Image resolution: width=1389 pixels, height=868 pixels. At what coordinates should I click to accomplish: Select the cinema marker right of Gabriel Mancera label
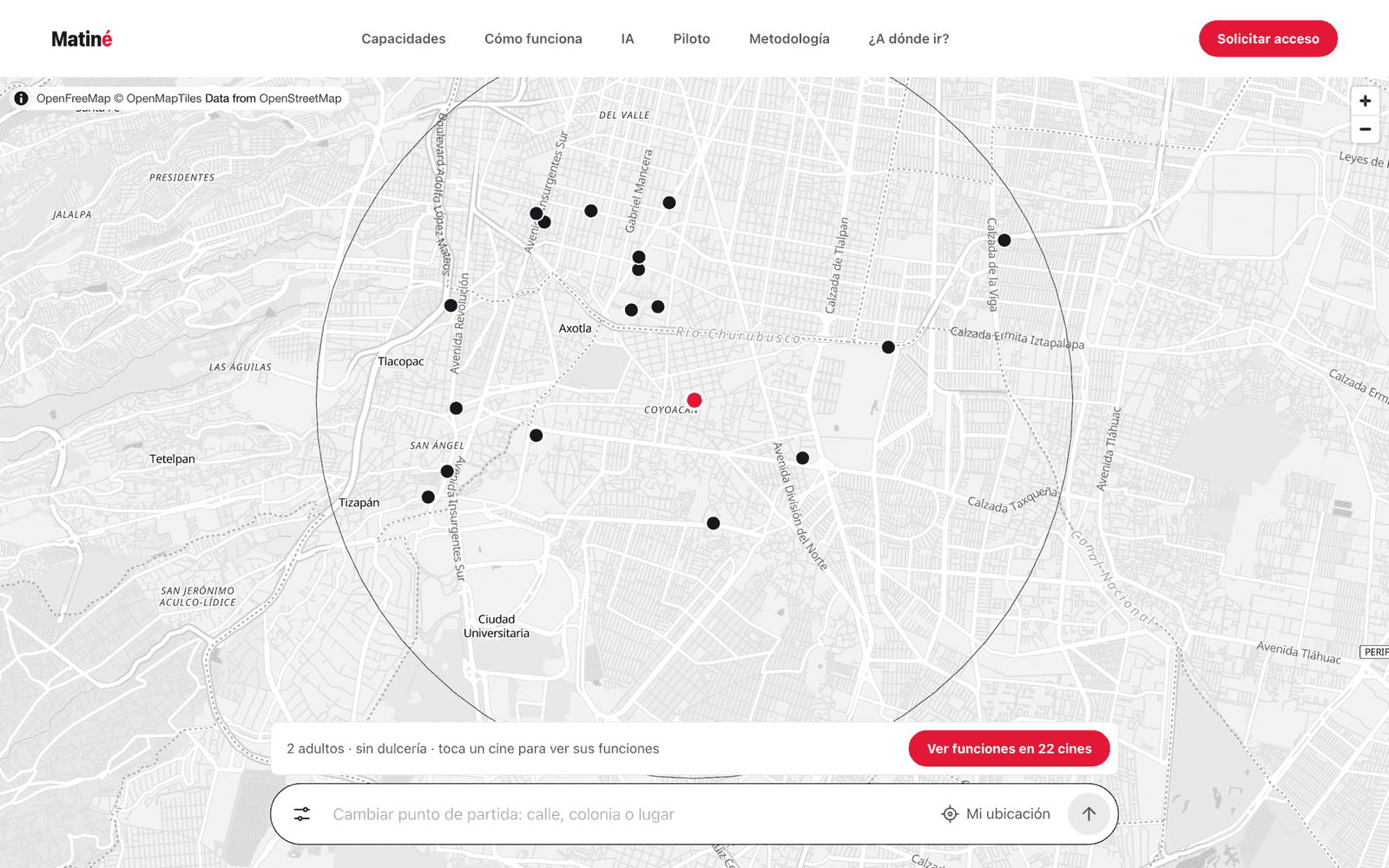(x=669, y=203)
